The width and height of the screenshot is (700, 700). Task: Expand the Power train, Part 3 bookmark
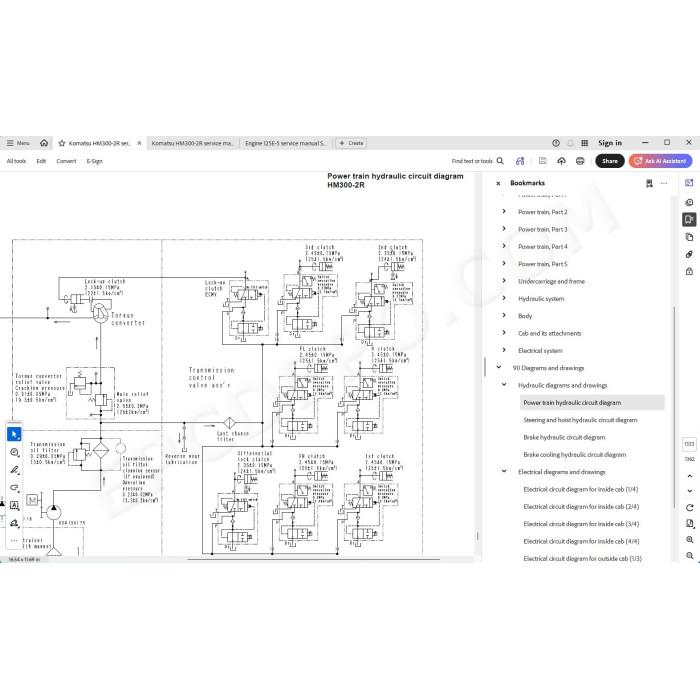[504, 229]
